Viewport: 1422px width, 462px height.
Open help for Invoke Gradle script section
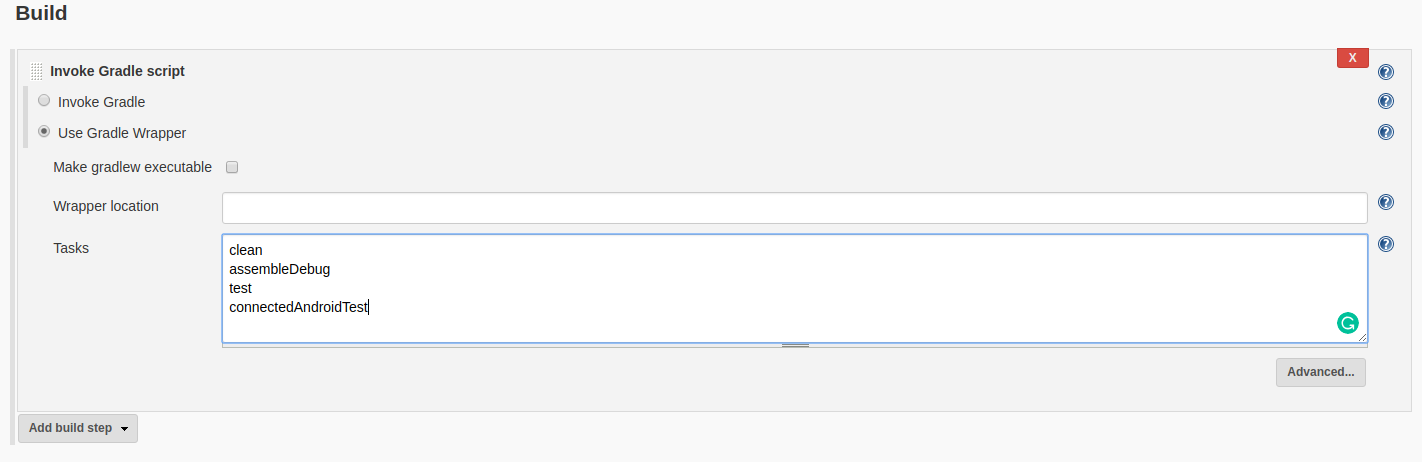tap(1385, 72)
